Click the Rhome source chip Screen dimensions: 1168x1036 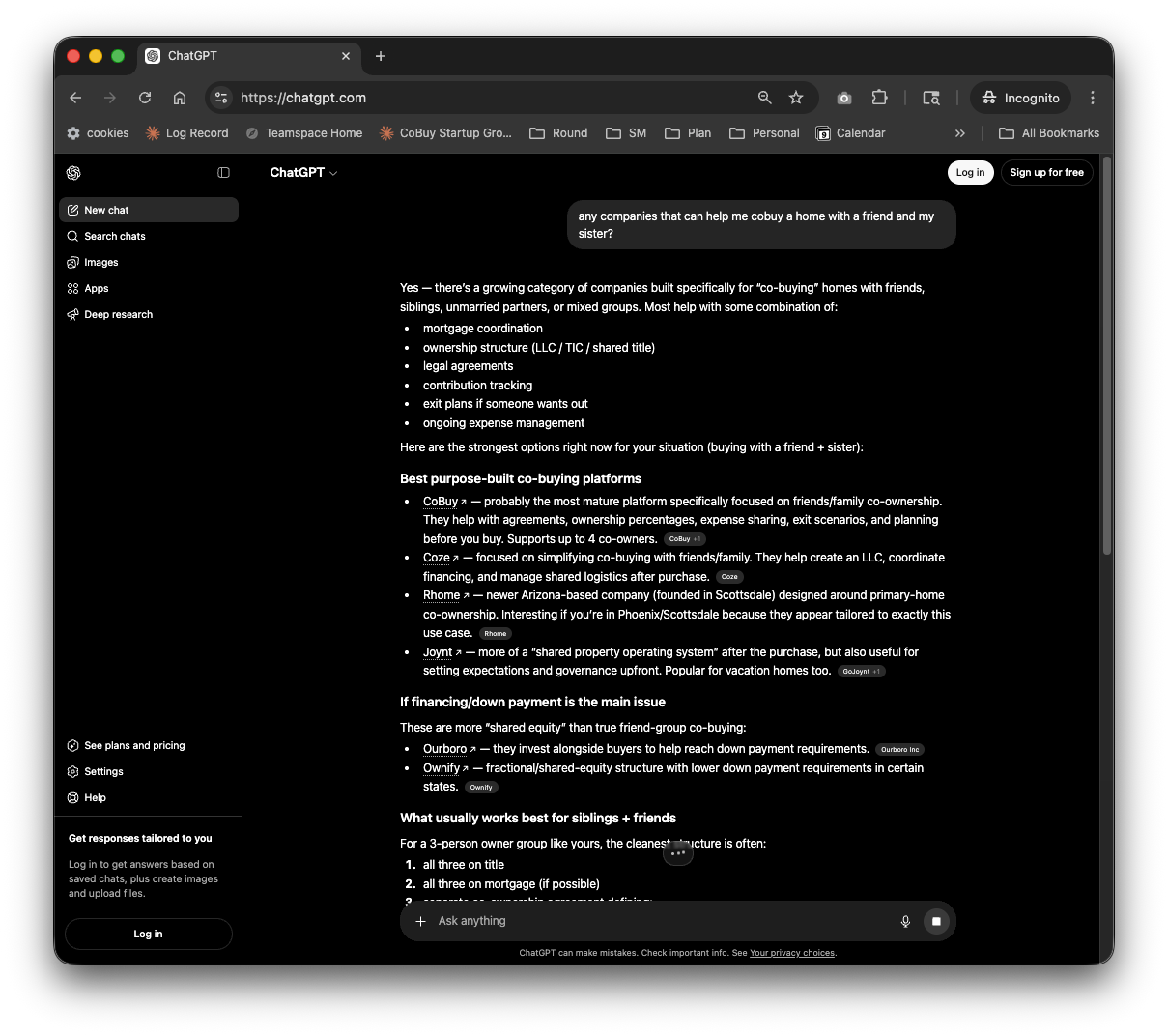tap(496, 634)
